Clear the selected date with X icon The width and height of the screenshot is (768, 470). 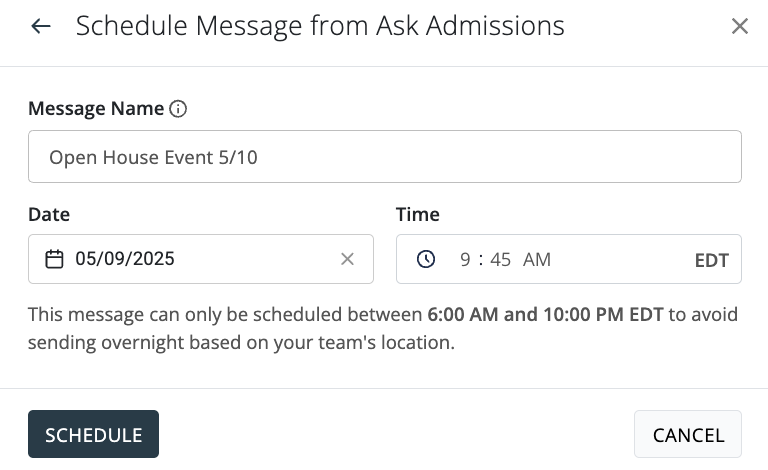347,259
